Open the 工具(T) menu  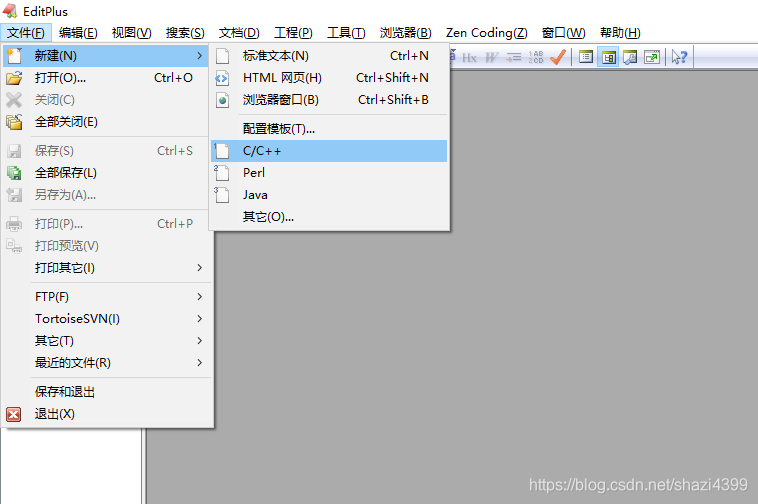pos(346,33)
